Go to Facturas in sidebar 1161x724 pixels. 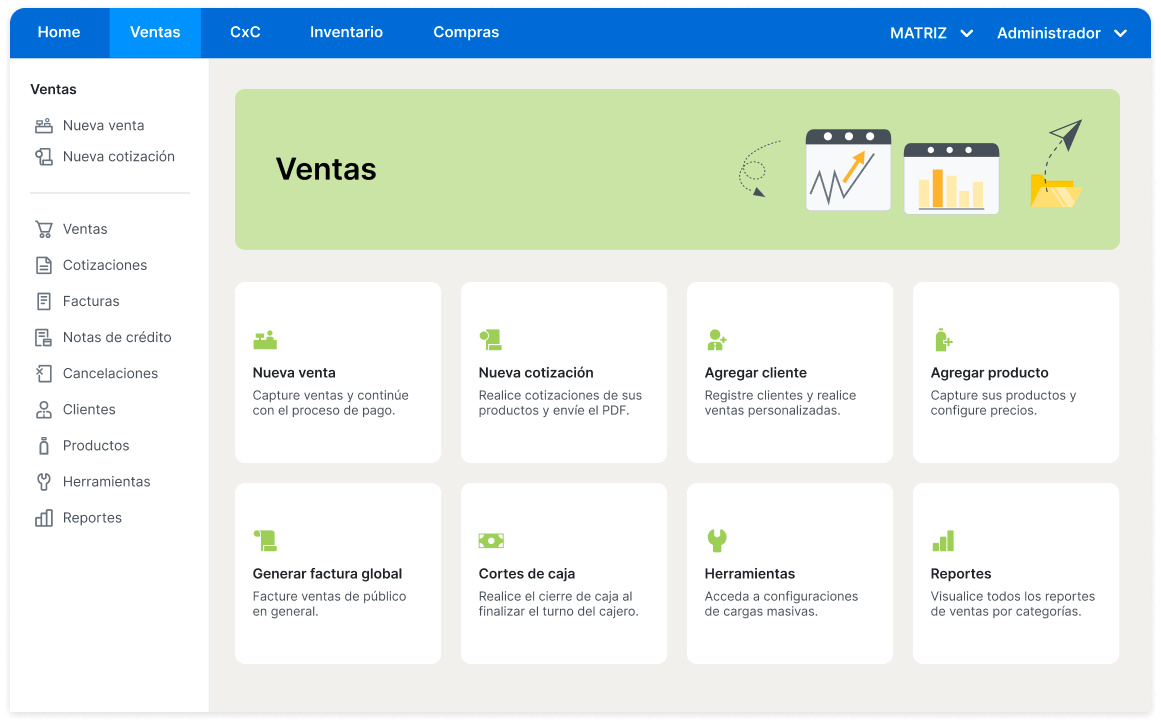(x=91, y=301)
